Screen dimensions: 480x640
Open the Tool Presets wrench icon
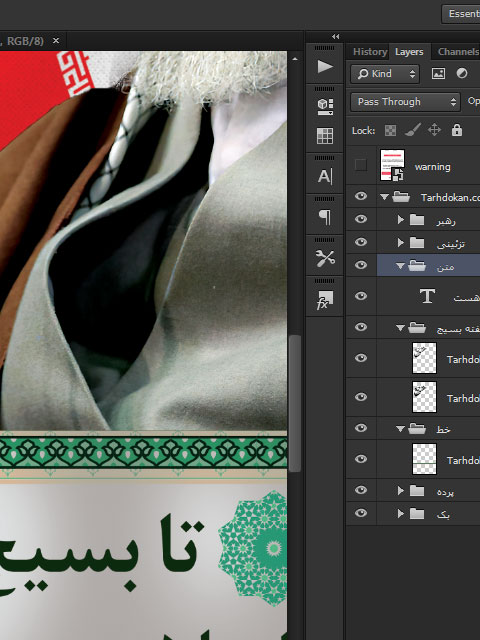(325, 258)
